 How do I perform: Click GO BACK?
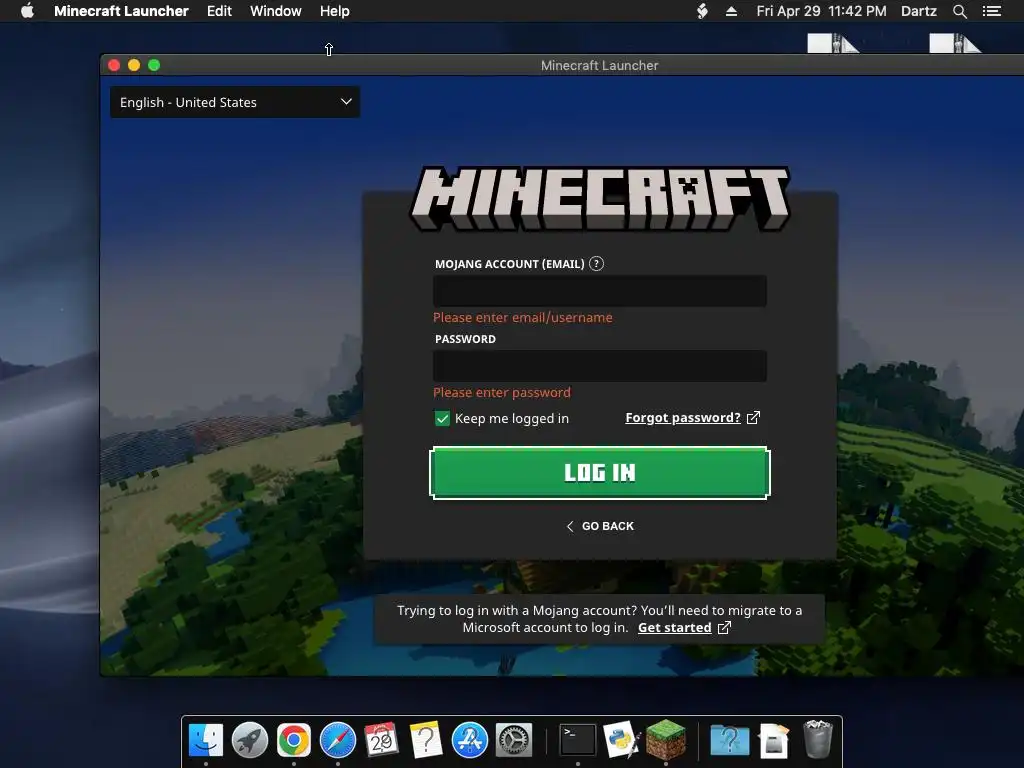(x=600, y=526)
